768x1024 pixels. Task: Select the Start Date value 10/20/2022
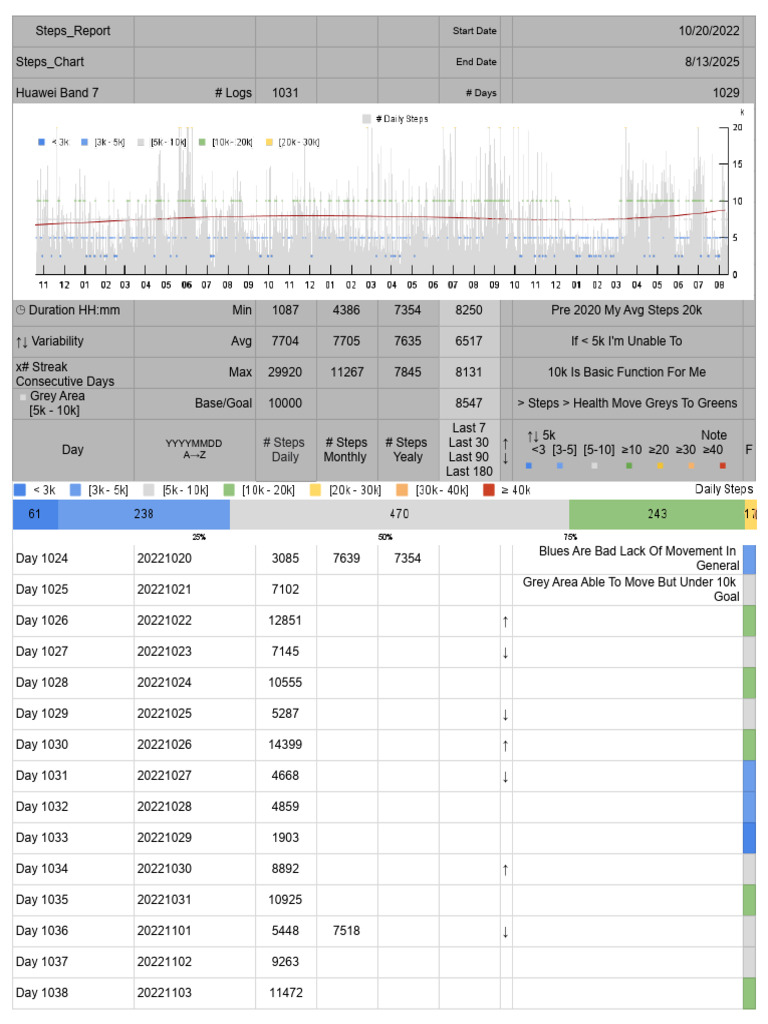[x=627, y=31]
